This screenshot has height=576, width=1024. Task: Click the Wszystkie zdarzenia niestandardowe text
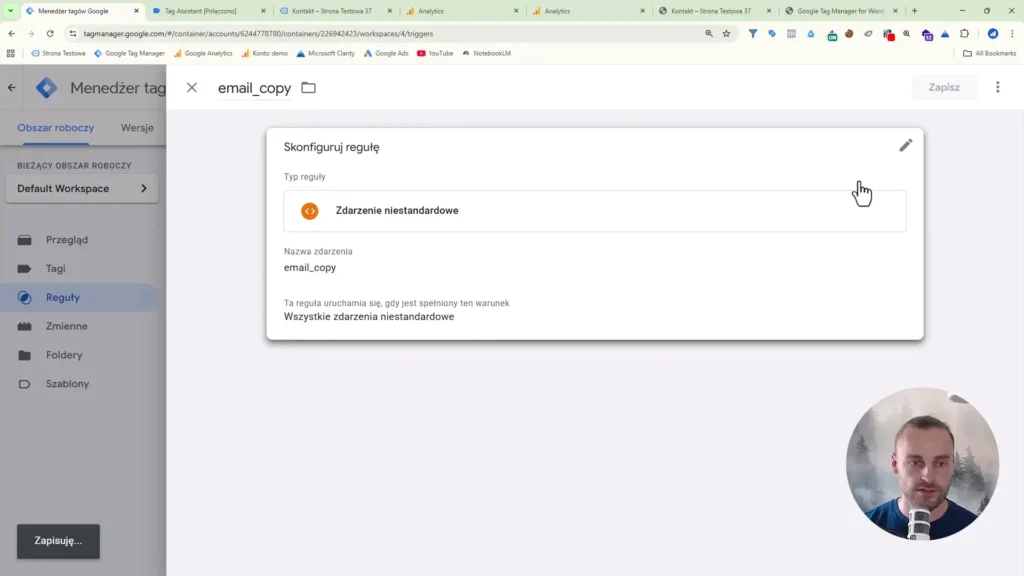coord(368,317)
